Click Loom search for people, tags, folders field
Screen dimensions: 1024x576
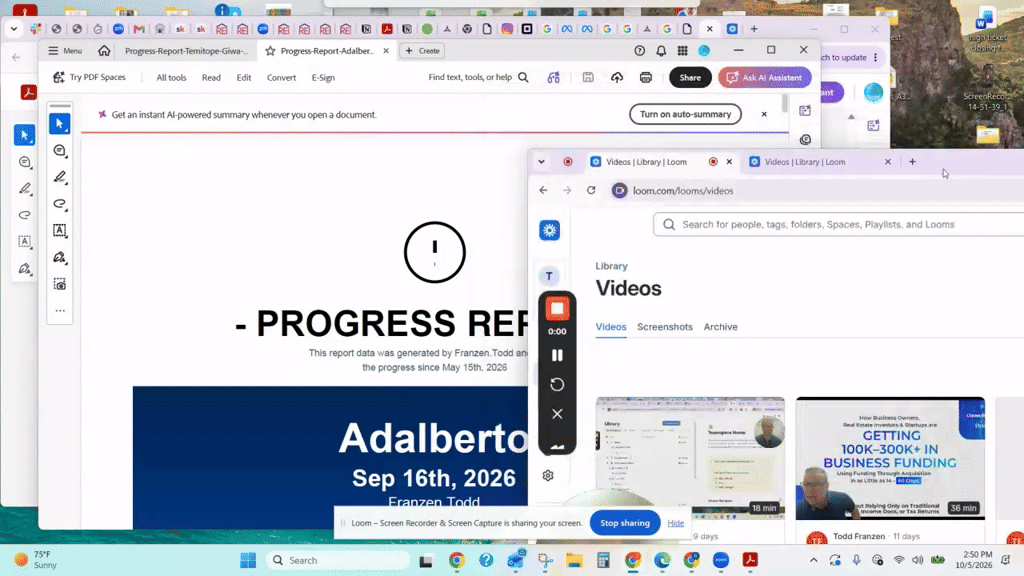coord(839,224)
